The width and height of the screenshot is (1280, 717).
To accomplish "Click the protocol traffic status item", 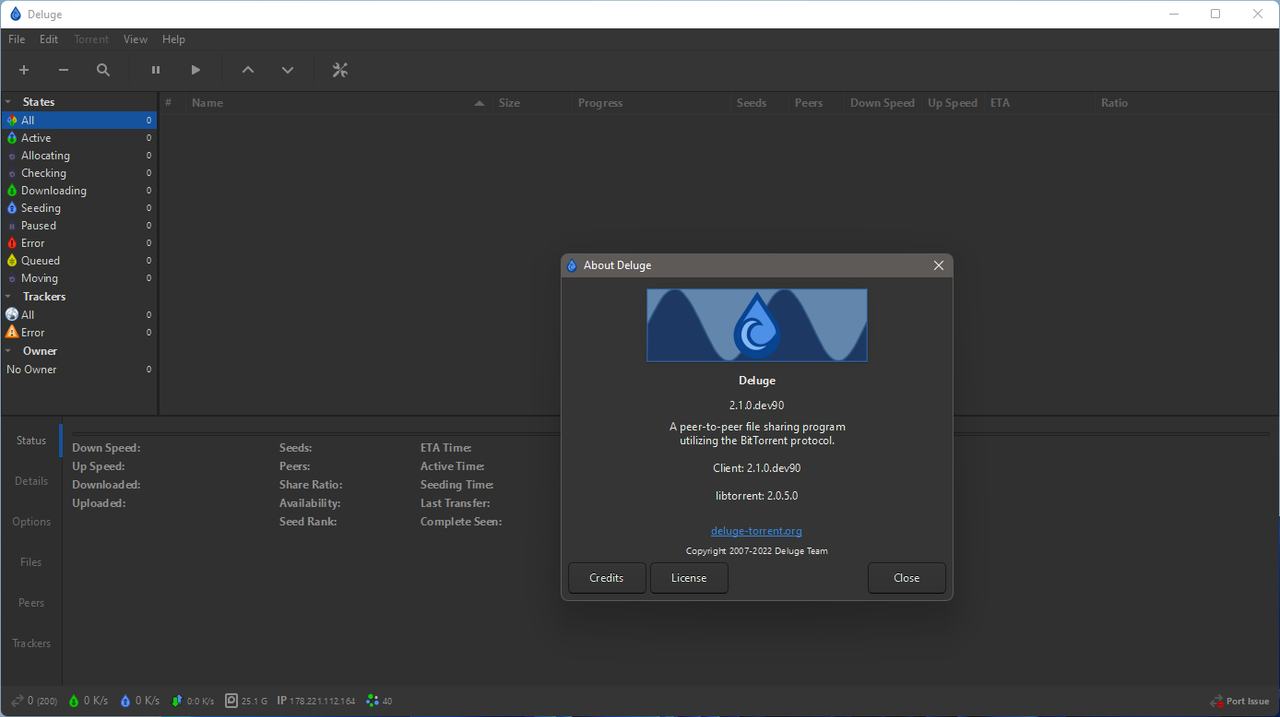I will [x=193, y=701].
